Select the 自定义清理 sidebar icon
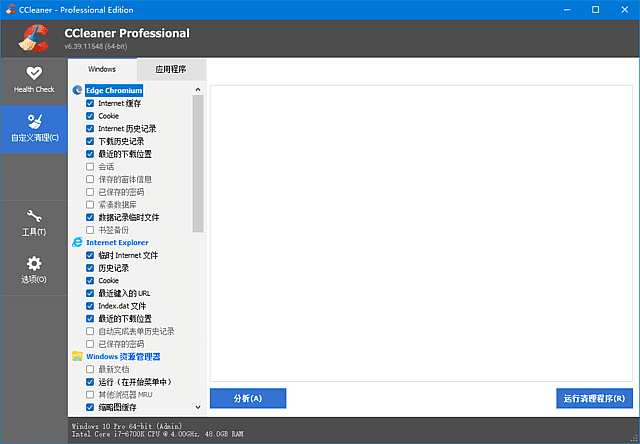 [x=34, y=127]
